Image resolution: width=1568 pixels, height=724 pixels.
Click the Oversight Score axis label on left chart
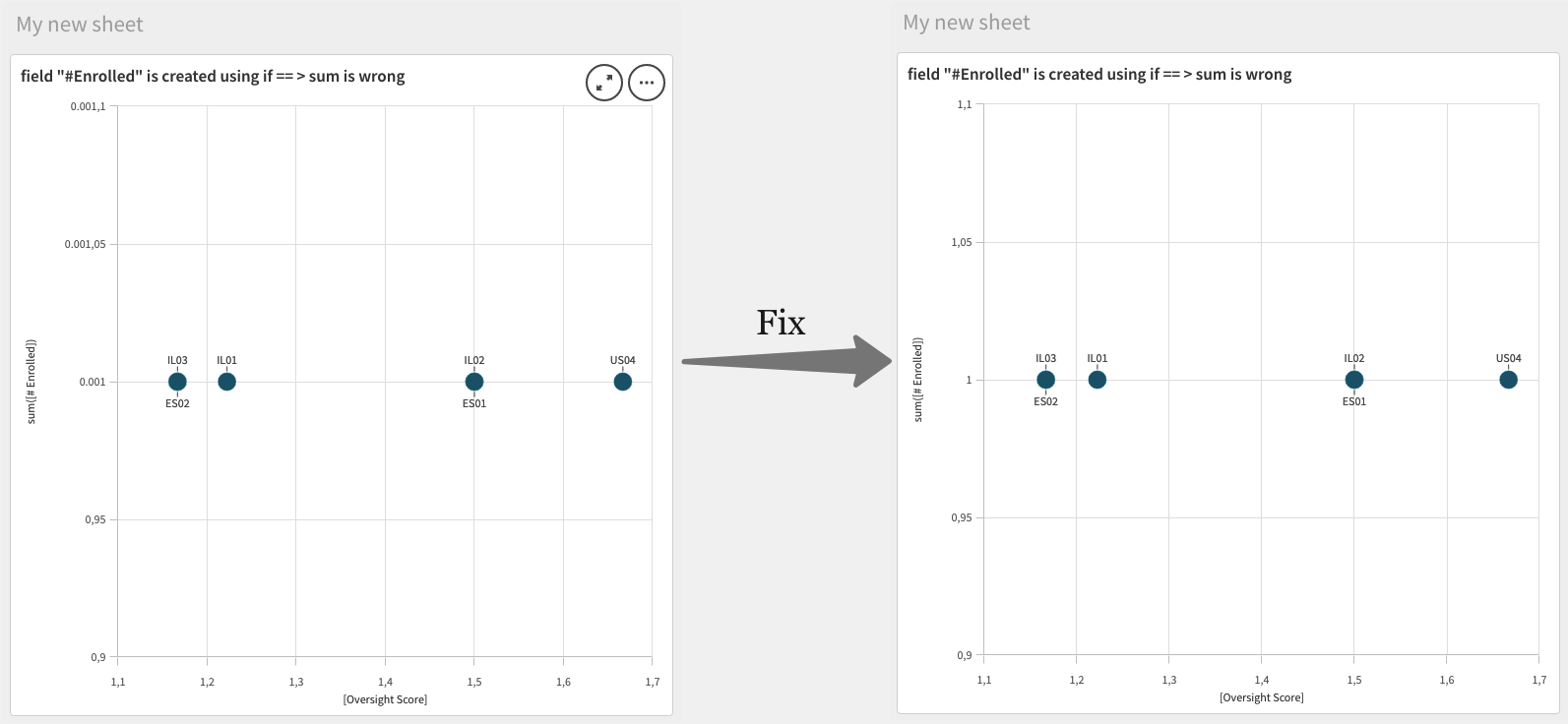(385, 699)
